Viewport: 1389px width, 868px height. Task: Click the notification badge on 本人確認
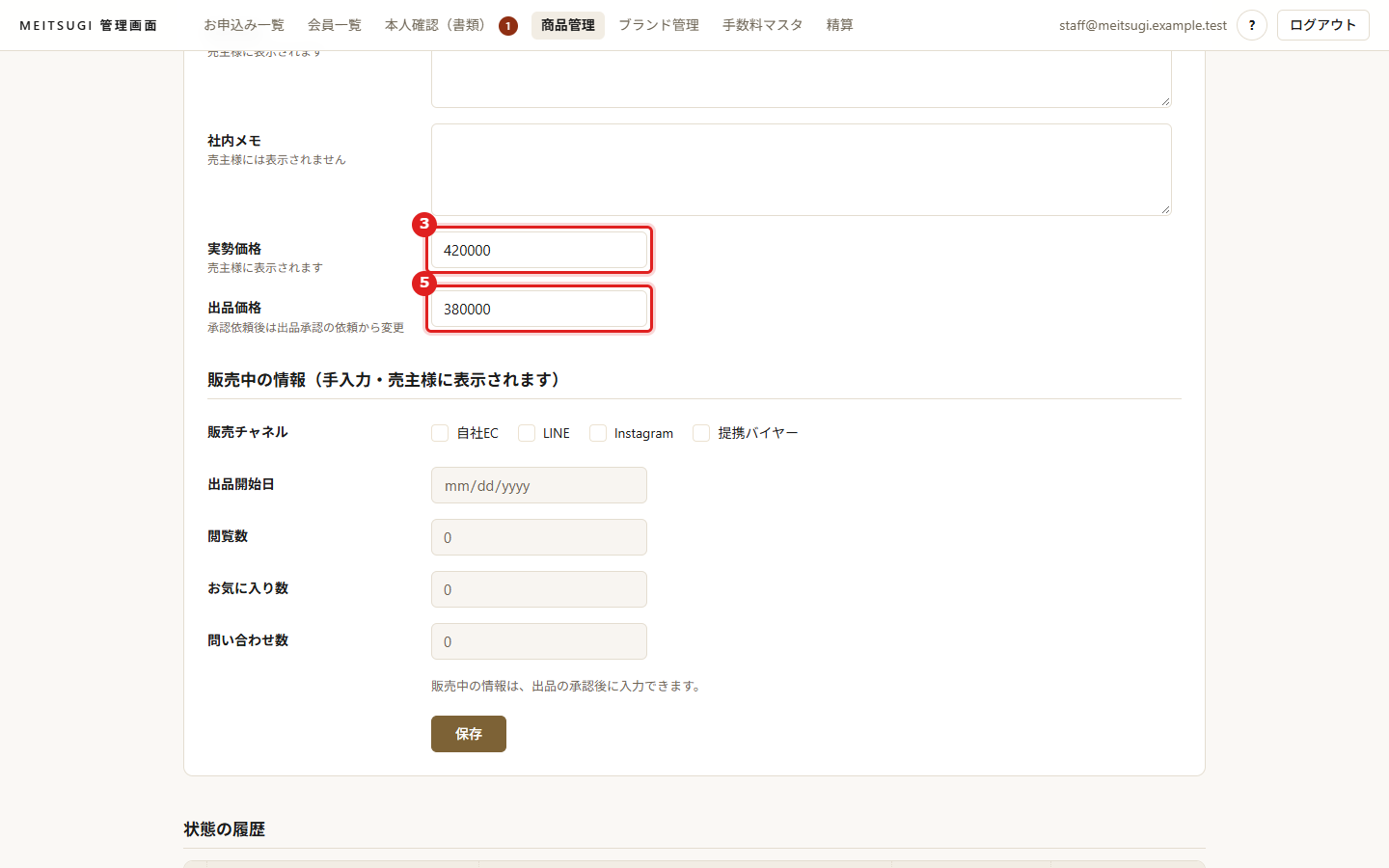tap(508, 26)
